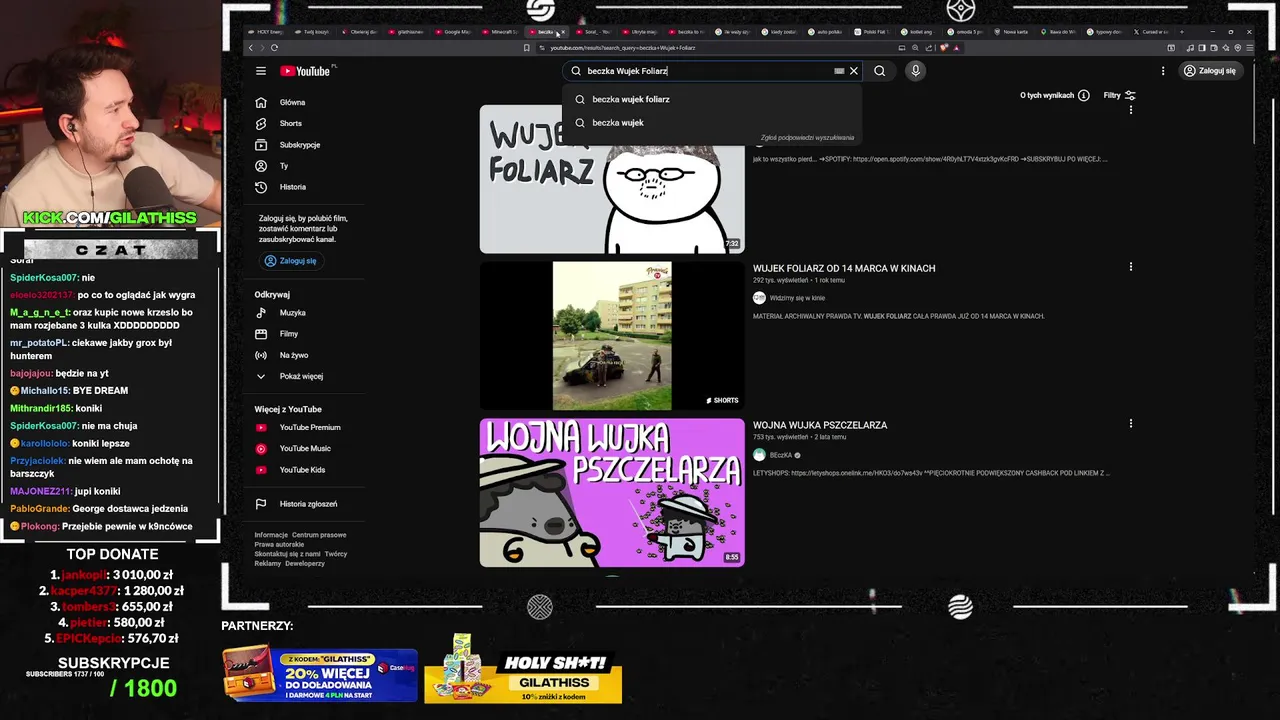
Task: Switch to the 'Polski Fiat' browser tab
Action: pos(873,31)
